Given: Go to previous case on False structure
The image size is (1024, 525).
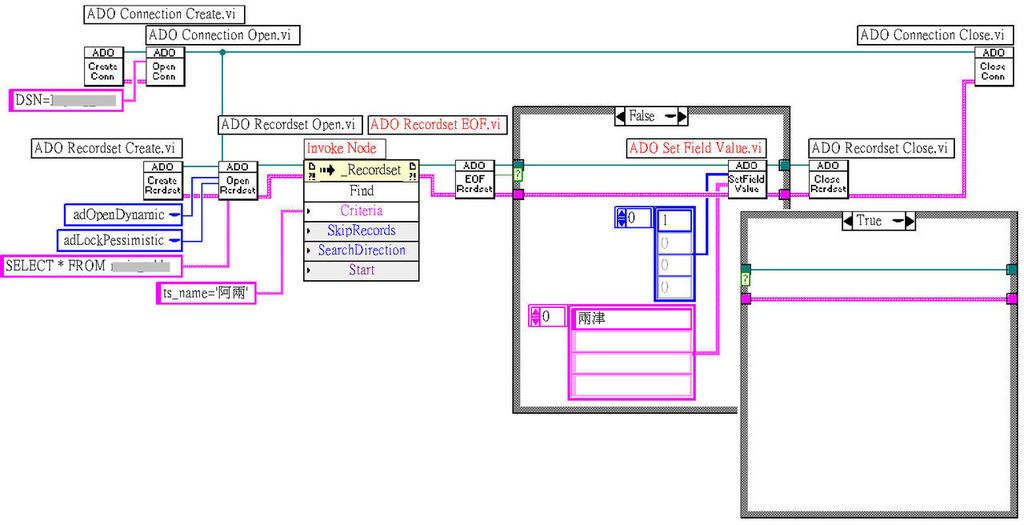Looking at the screenshot, I should pyautogui.click(x=620, y=117).
